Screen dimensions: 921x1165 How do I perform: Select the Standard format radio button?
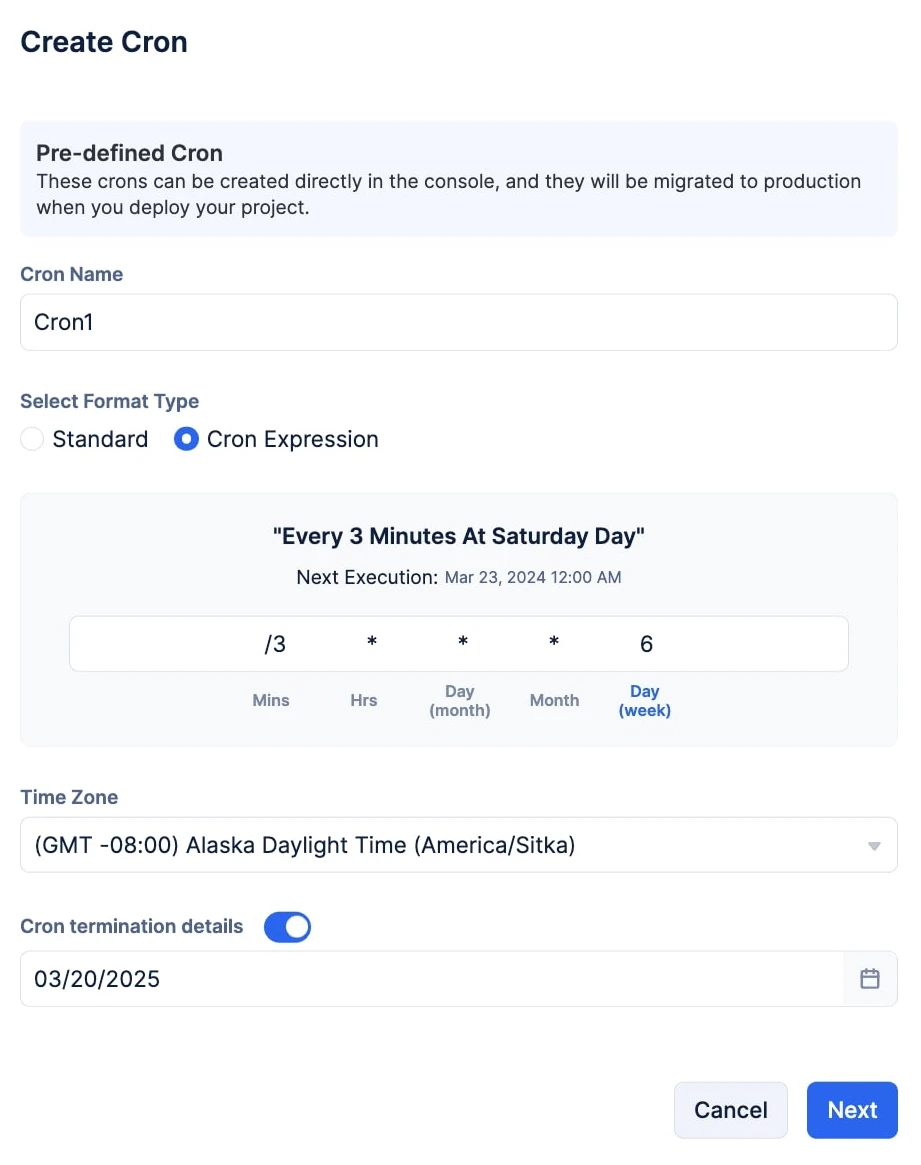pos(32,439)
